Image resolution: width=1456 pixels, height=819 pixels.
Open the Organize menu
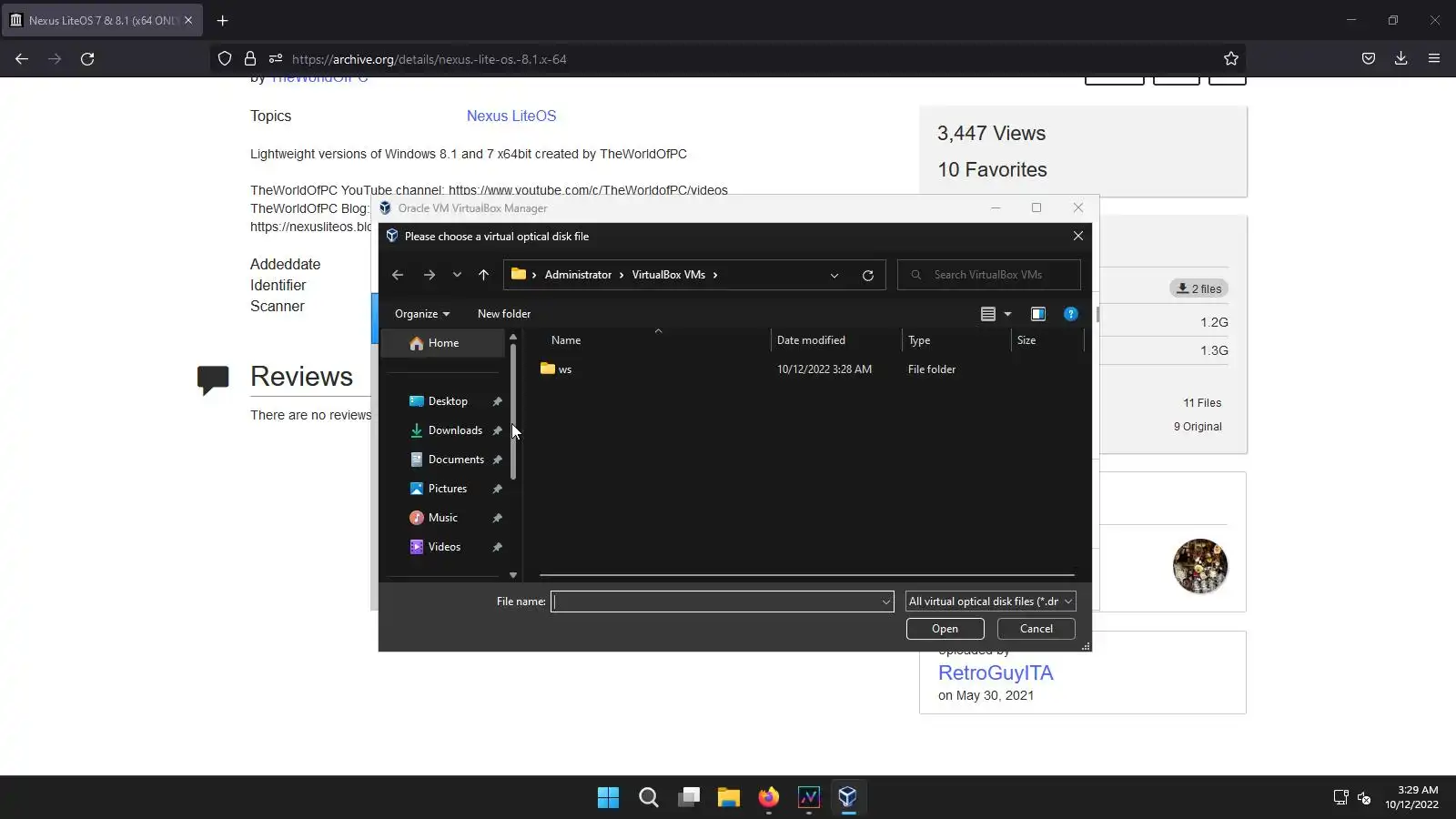coord(422,314)
